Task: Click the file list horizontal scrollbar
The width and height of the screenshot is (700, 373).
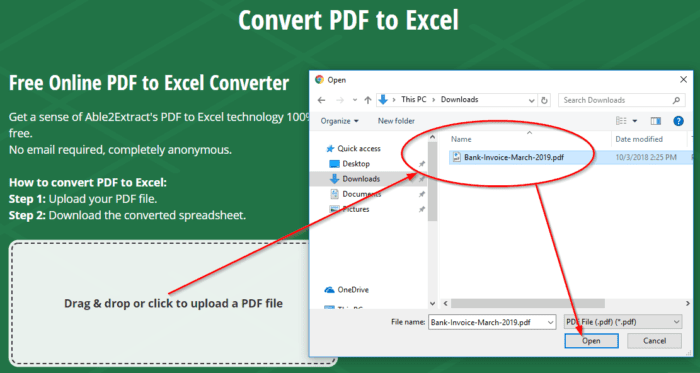Action: (x=528, y=303)
